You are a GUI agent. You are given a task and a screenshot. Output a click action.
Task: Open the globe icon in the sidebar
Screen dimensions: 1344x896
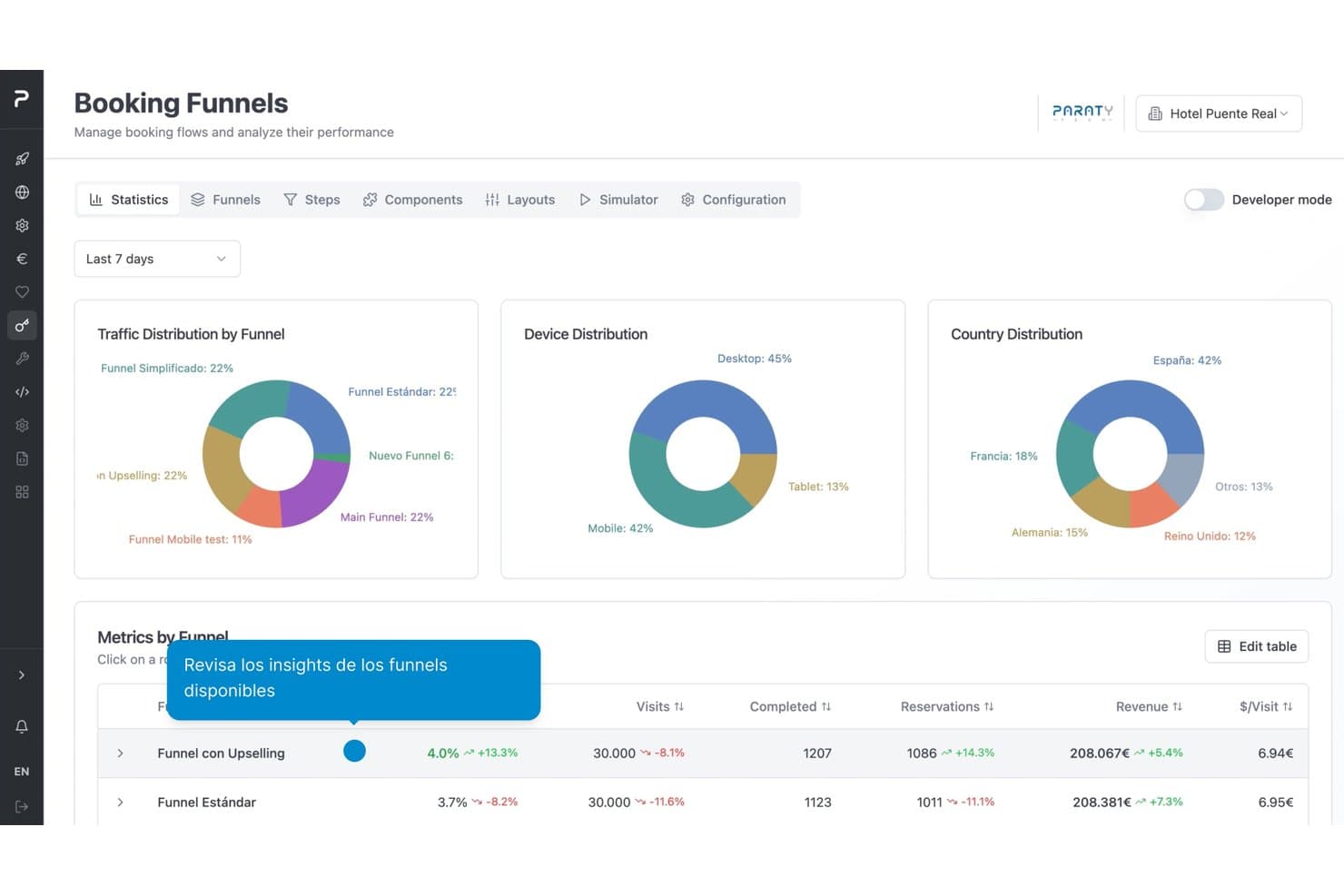tap(22, 192)
